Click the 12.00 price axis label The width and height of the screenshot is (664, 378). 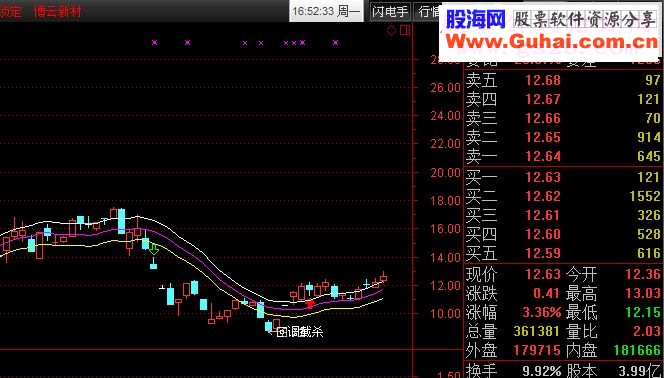click(x=445, y=286)
